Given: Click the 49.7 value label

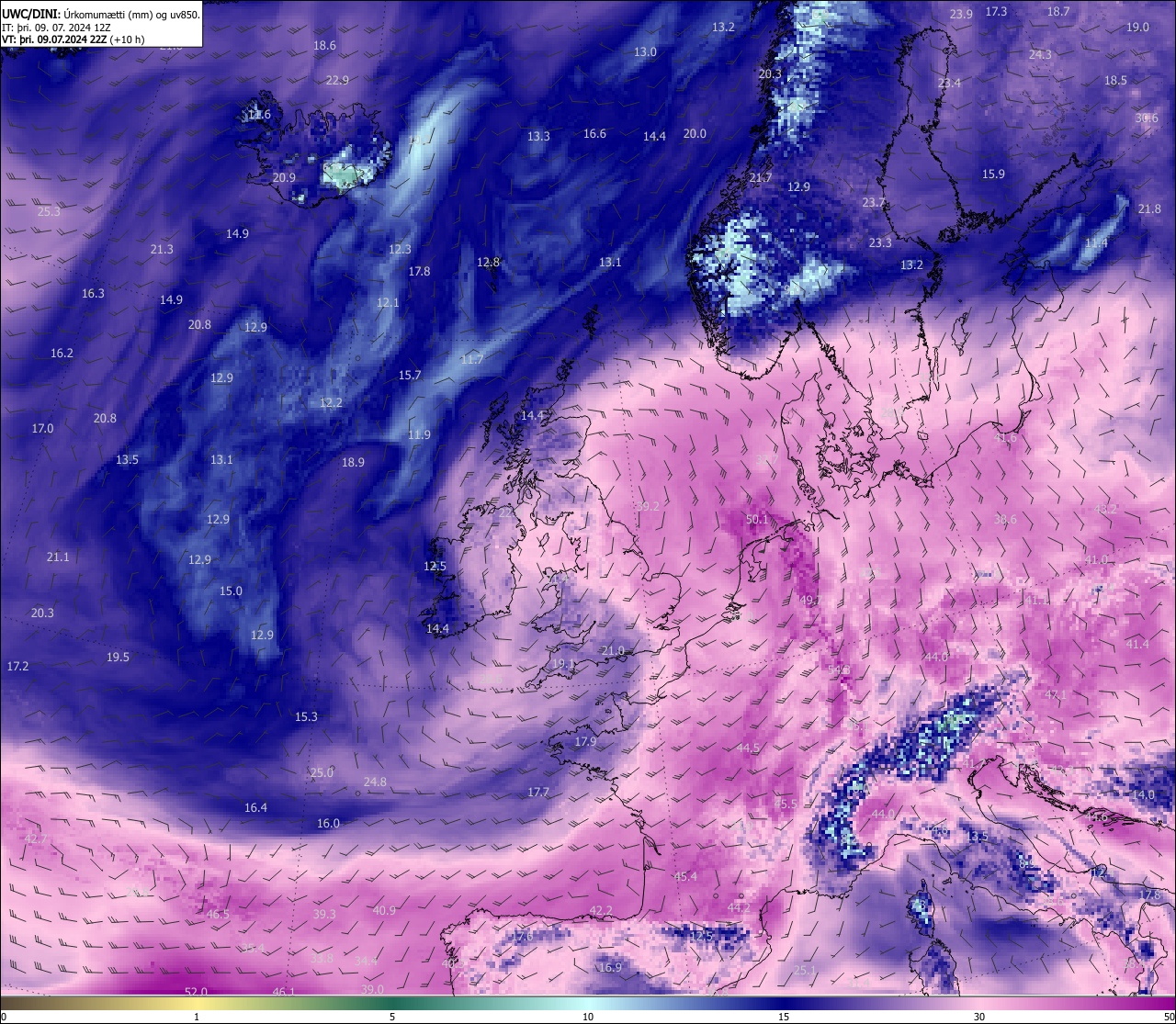Looking at the screenshot, I should pyautogui.click(x=809, y=601).
